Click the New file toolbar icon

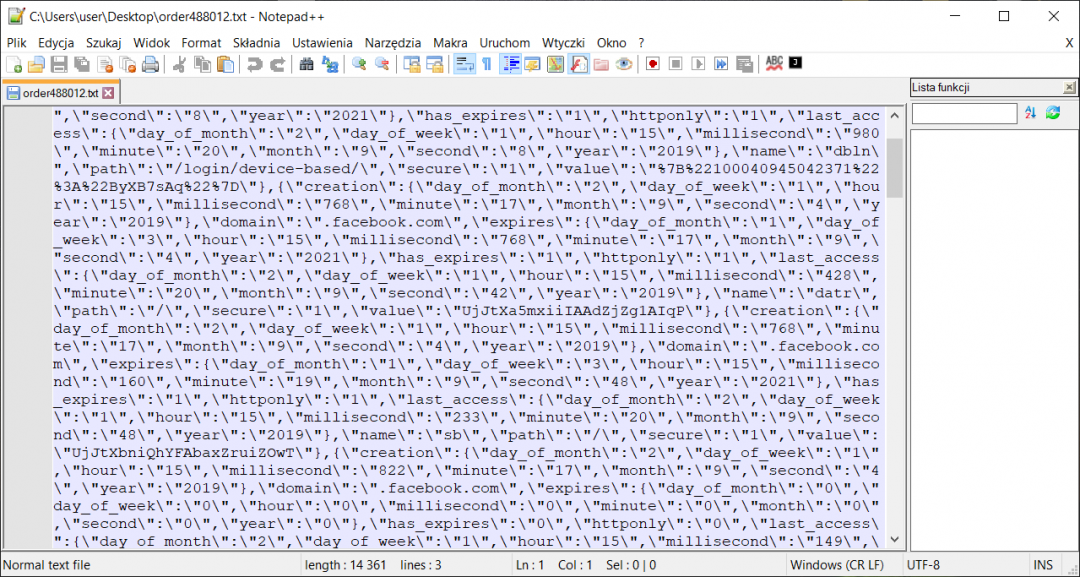click(14, 64)
